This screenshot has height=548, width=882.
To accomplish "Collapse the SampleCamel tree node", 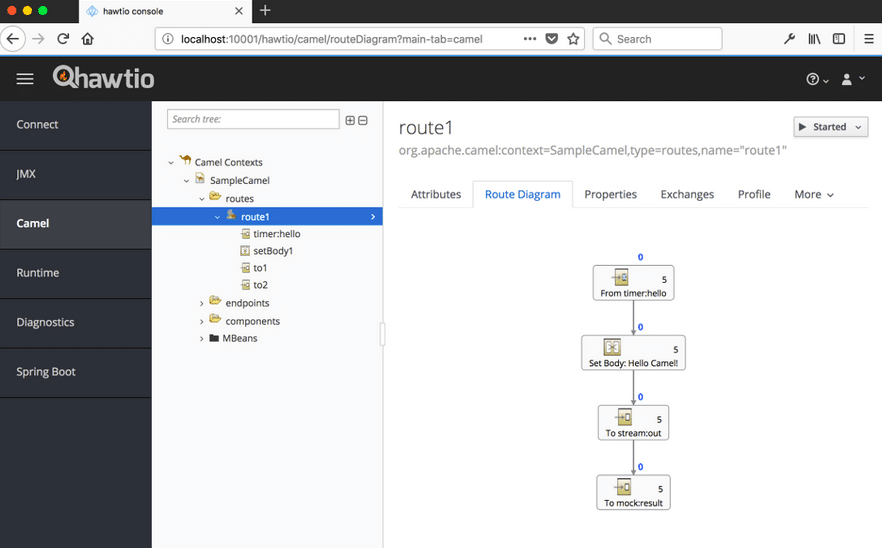I will pos(186,181).
